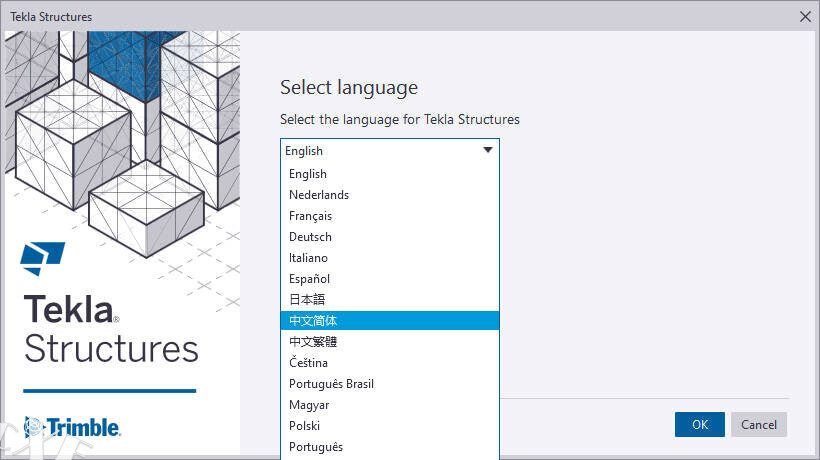Select Nederlands from the language list

click(319, 195)
